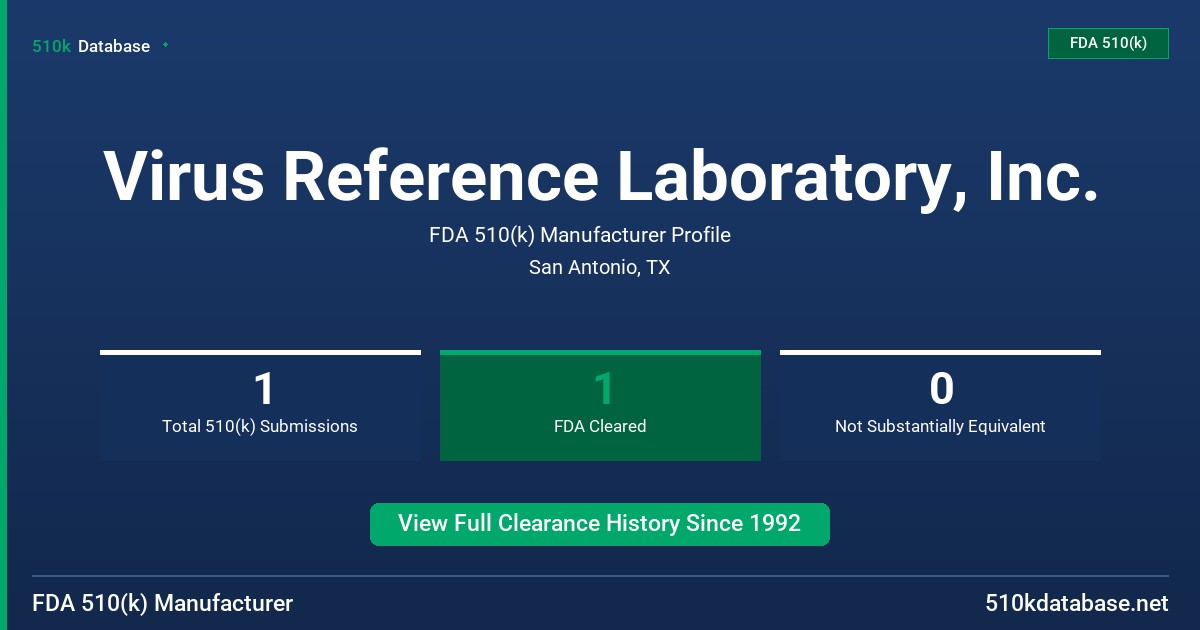Select the San Antonio, TX location text
This screenshot has height=630, width=1200.
pos(599,268)
